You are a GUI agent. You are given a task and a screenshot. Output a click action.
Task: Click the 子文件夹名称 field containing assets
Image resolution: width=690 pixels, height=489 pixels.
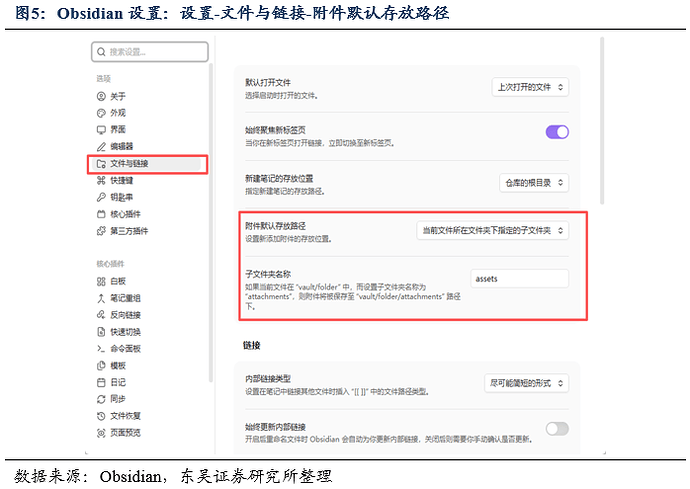(x=520, y=279)
